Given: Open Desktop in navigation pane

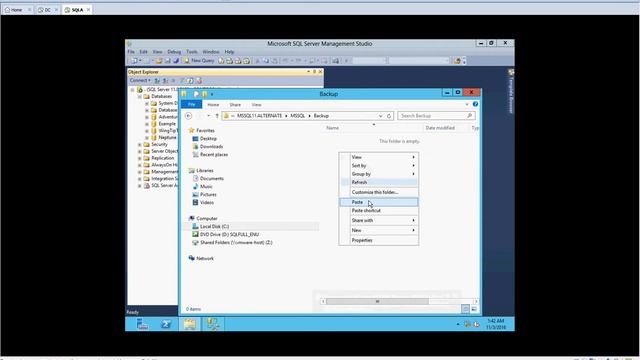Looking at the screenshot, I should click(x=208, y=138).
